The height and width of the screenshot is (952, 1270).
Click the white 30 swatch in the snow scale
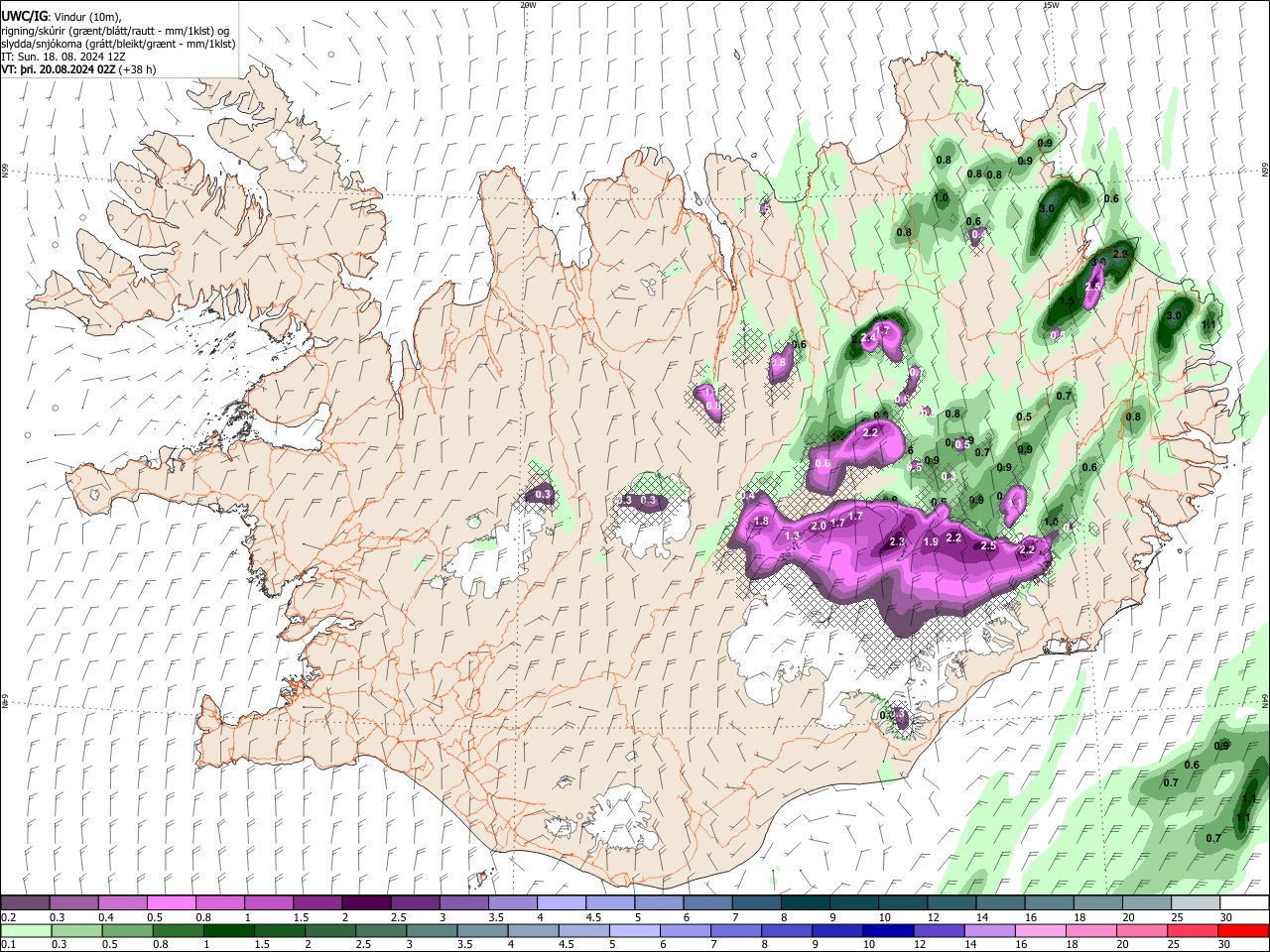1242,903
